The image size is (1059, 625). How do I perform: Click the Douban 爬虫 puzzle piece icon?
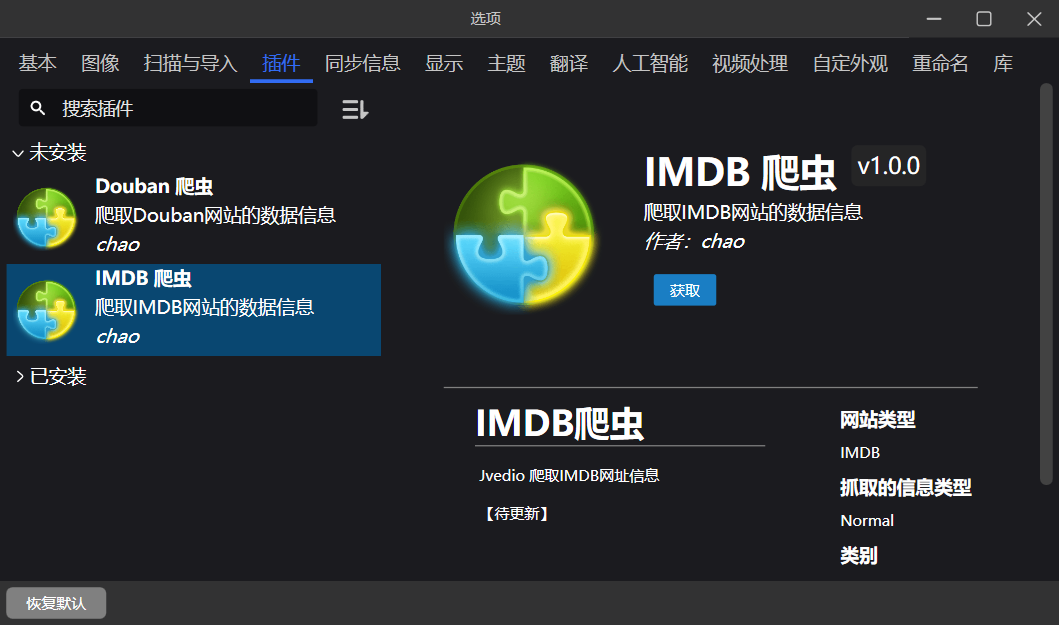[44, 217]
